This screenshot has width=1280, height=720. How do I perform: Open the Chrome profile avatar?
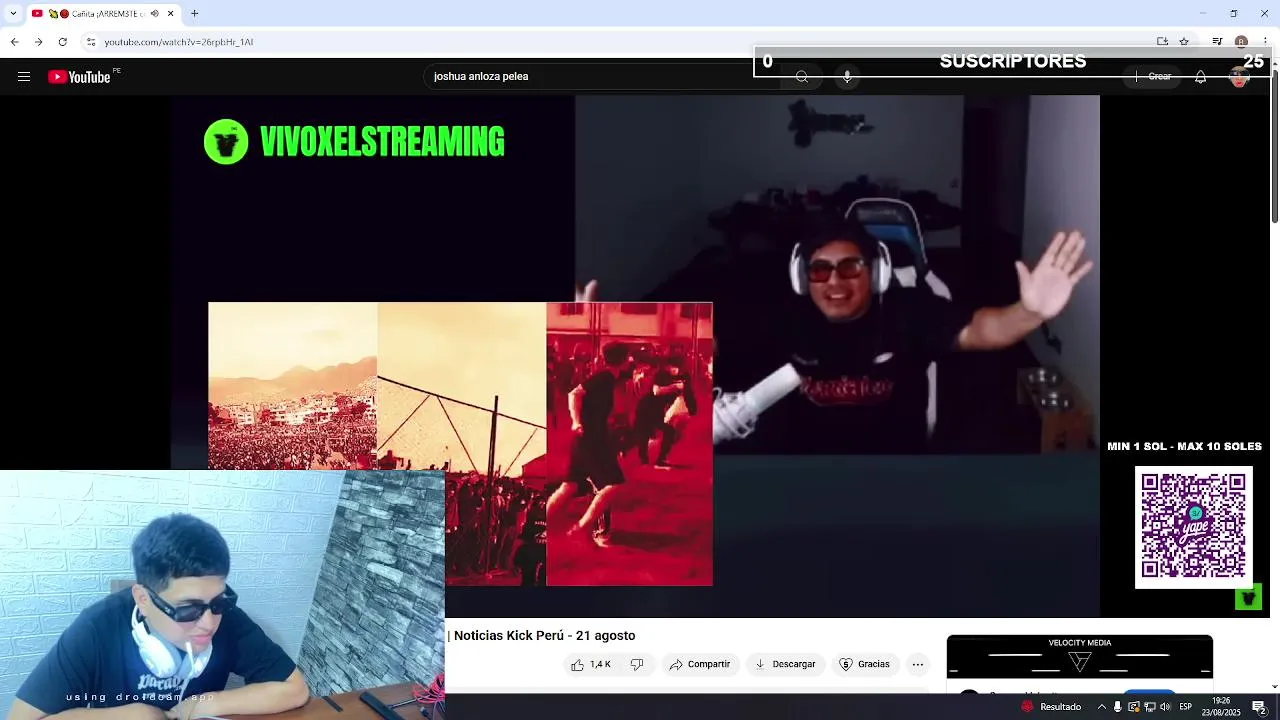pyautogui.click(x=1241, y=42)
